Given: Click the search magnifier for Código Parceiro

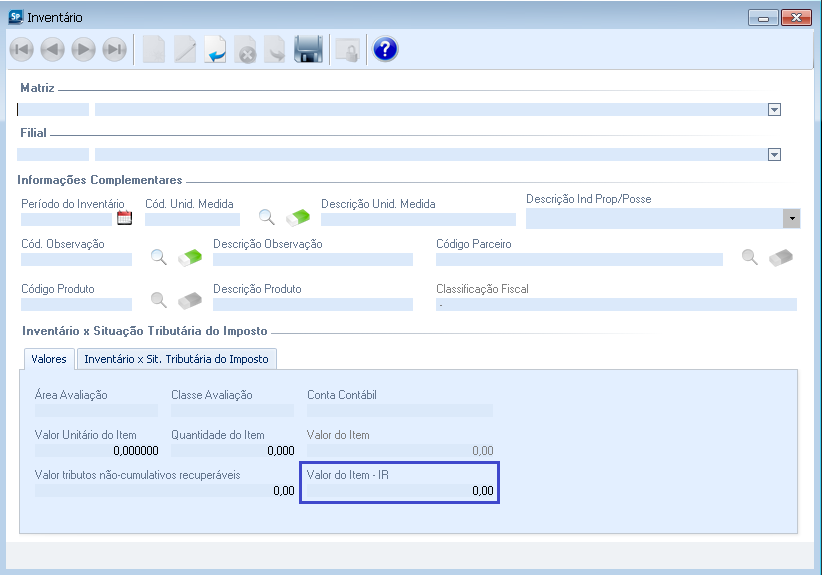Looking at the screenshot, I should [750, 257].
